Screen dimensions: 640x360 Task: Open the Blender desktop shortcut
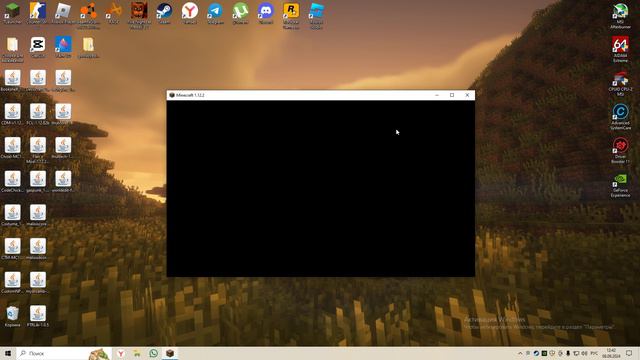point(88,11)
